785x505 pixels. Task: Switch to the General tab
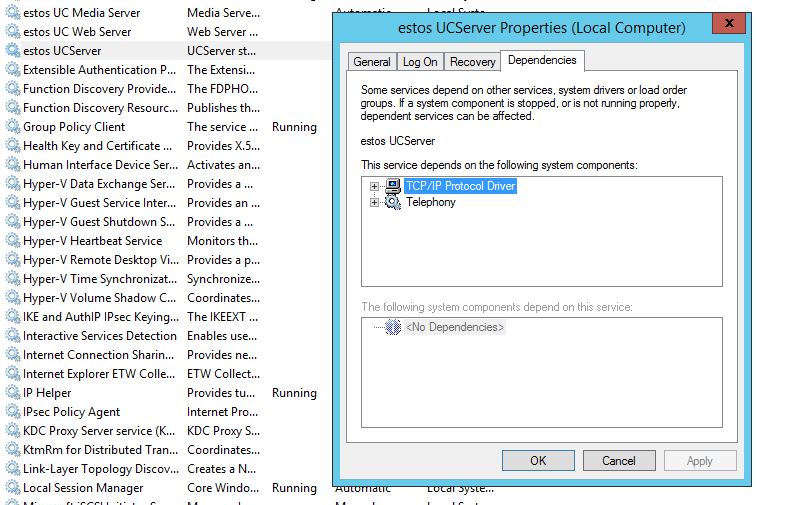(372, 62)
